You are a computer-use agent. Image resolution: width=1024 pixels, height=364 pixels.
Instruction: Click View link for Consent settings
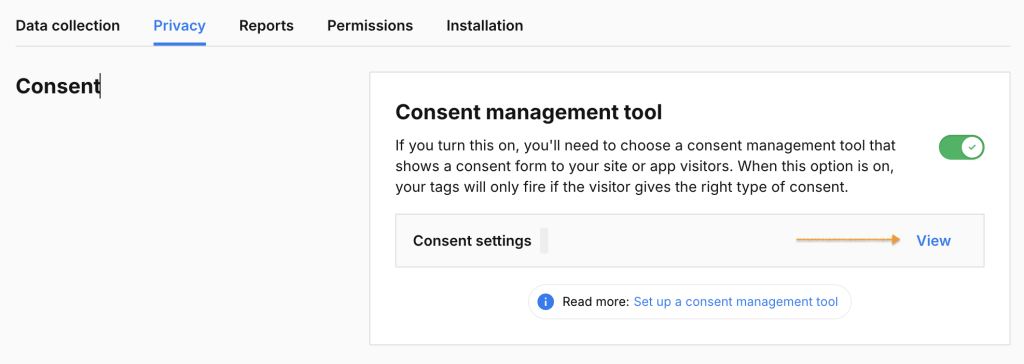point(933,240)
